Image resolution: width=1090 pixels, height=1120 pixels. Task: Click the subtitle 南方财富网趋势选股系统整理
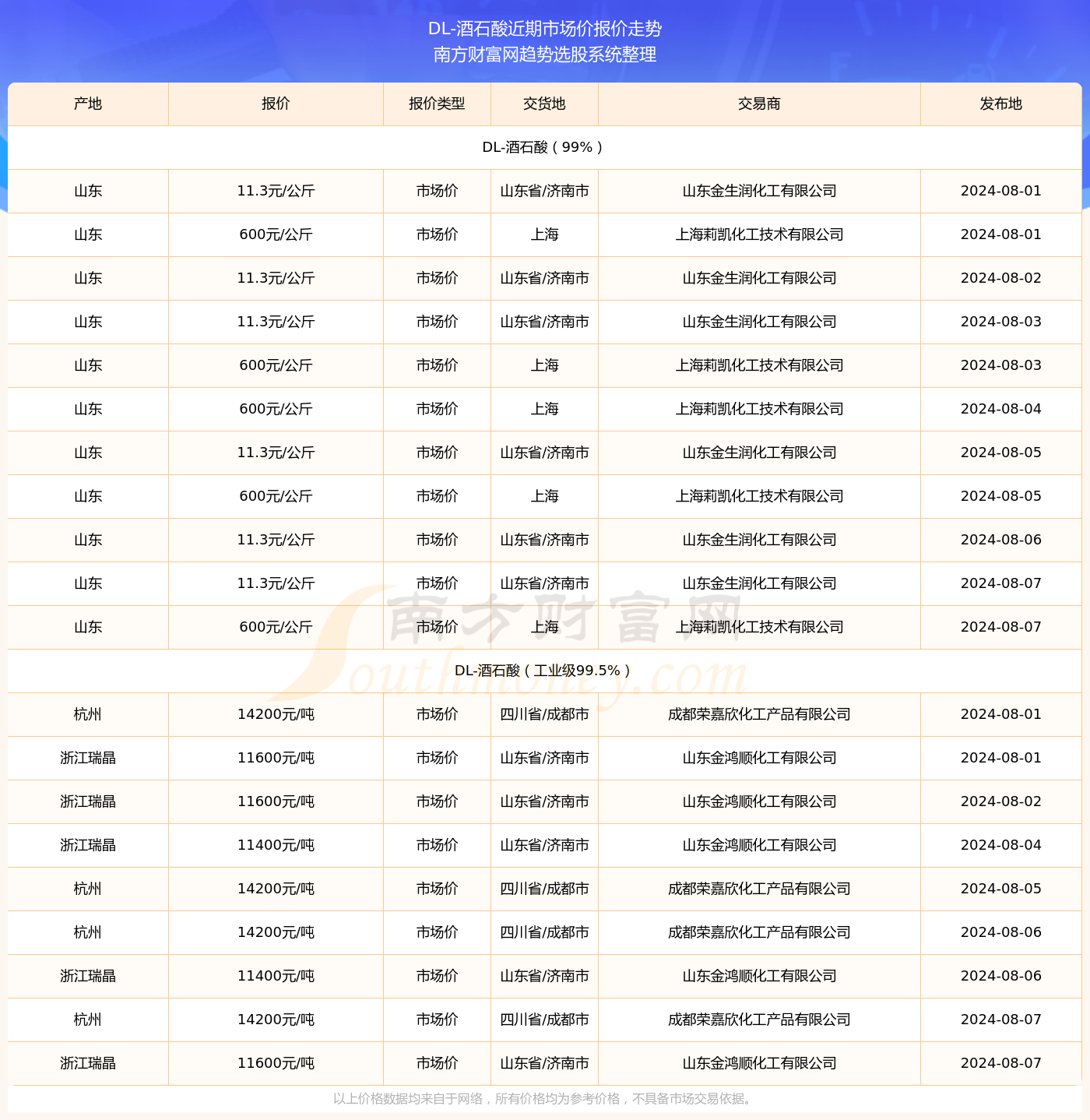coord(545,55)
